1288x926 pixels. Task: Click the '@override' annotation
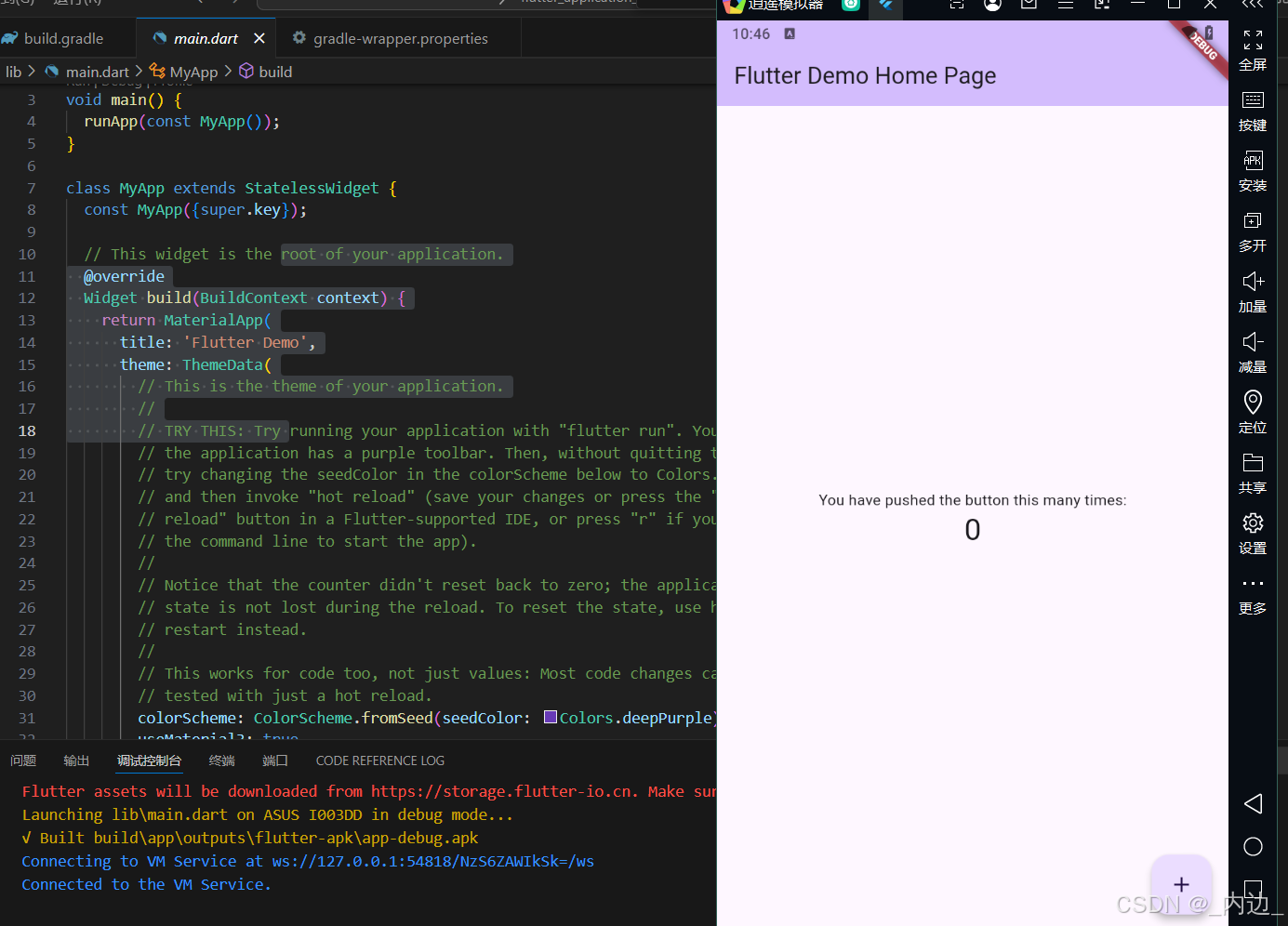124,276
